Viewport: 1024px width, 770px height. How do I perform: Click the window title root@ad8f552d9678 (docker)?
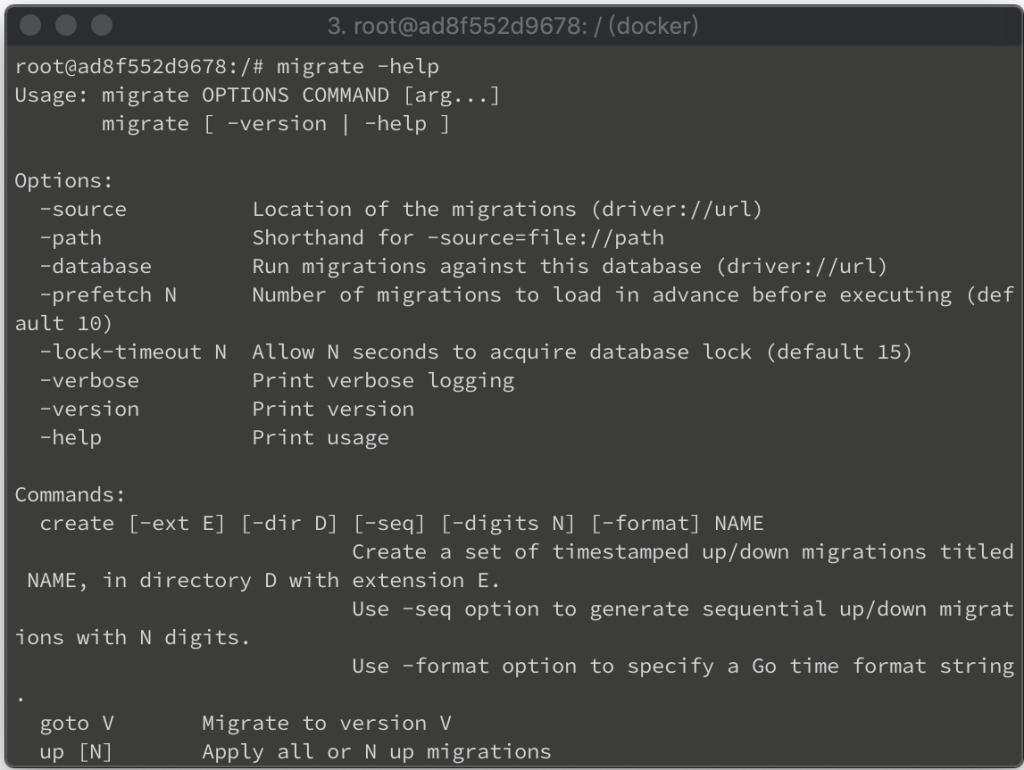(x=513, y=26)
